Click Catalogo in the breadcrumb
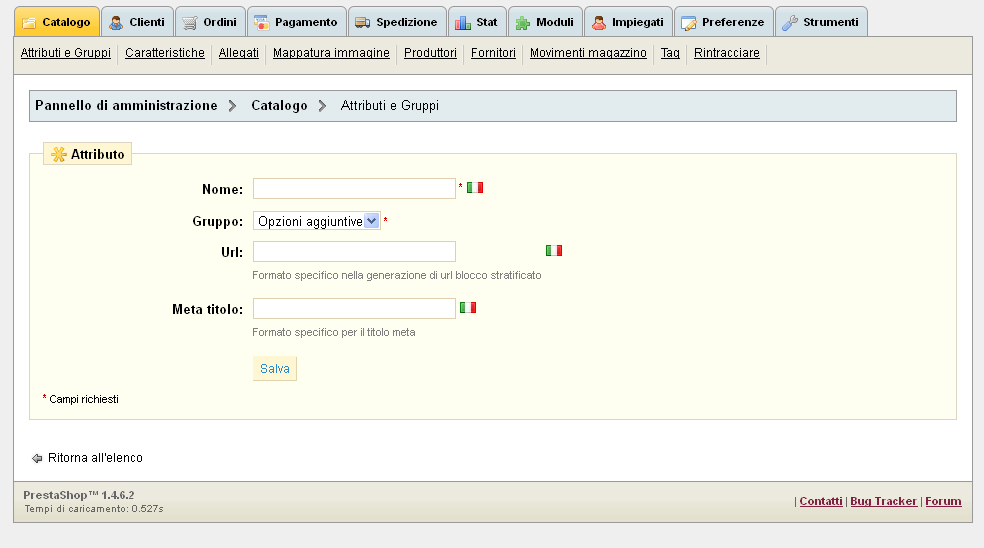The height and width of the screenshot is (548, 984). pyautogui.click(x=279, y=105)
